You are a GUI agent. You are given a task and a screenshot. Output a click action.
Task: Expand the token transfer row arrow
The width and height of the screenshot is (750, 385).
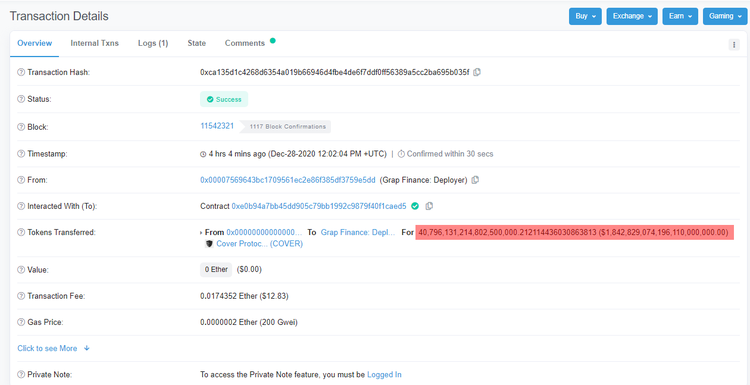click(201, 232)
